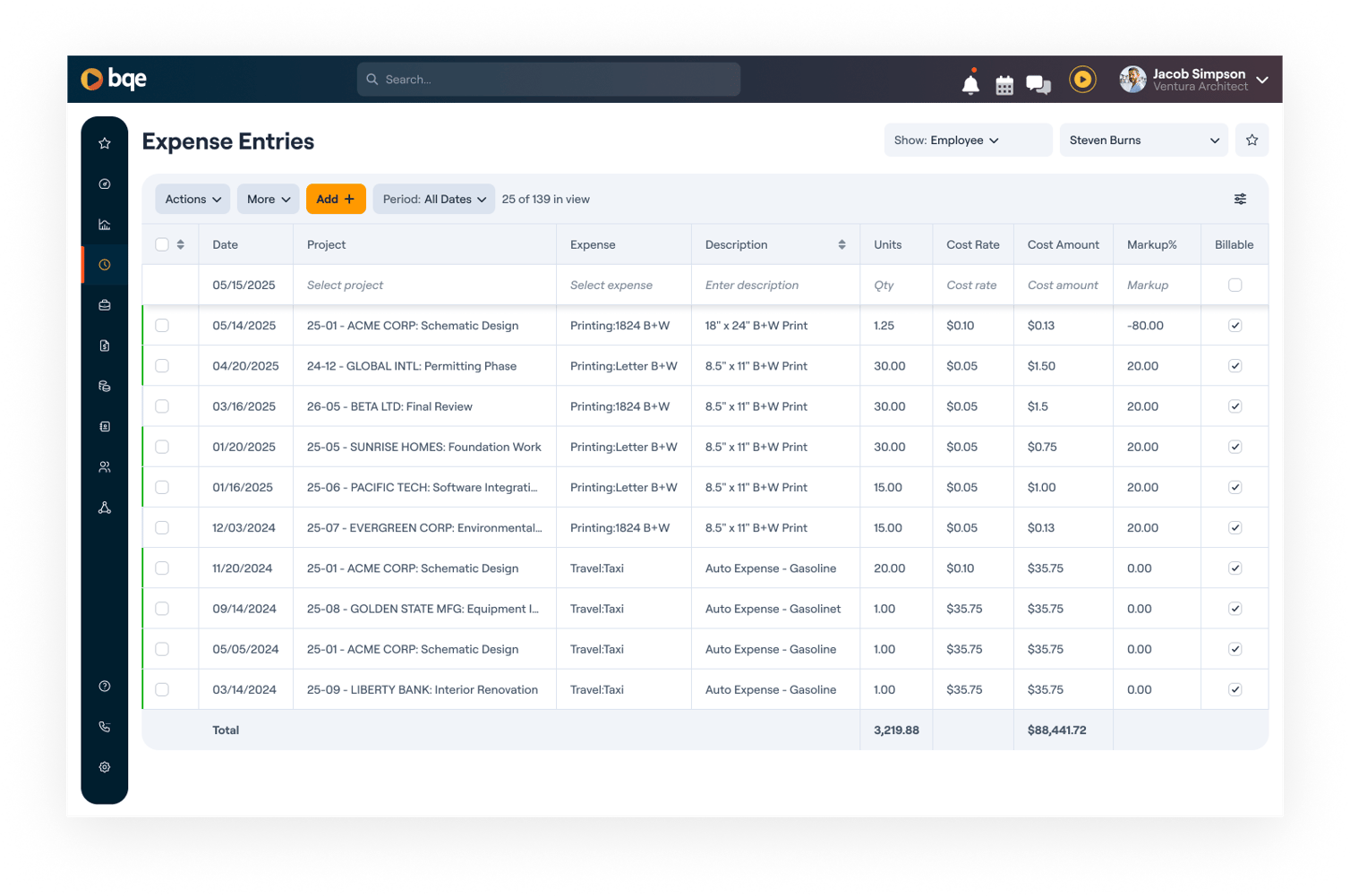Select the row checkbox for GLOBAL INTL Permitting Phase
The height and width of the screenshot is (896, 1350).
click(162, 365)
